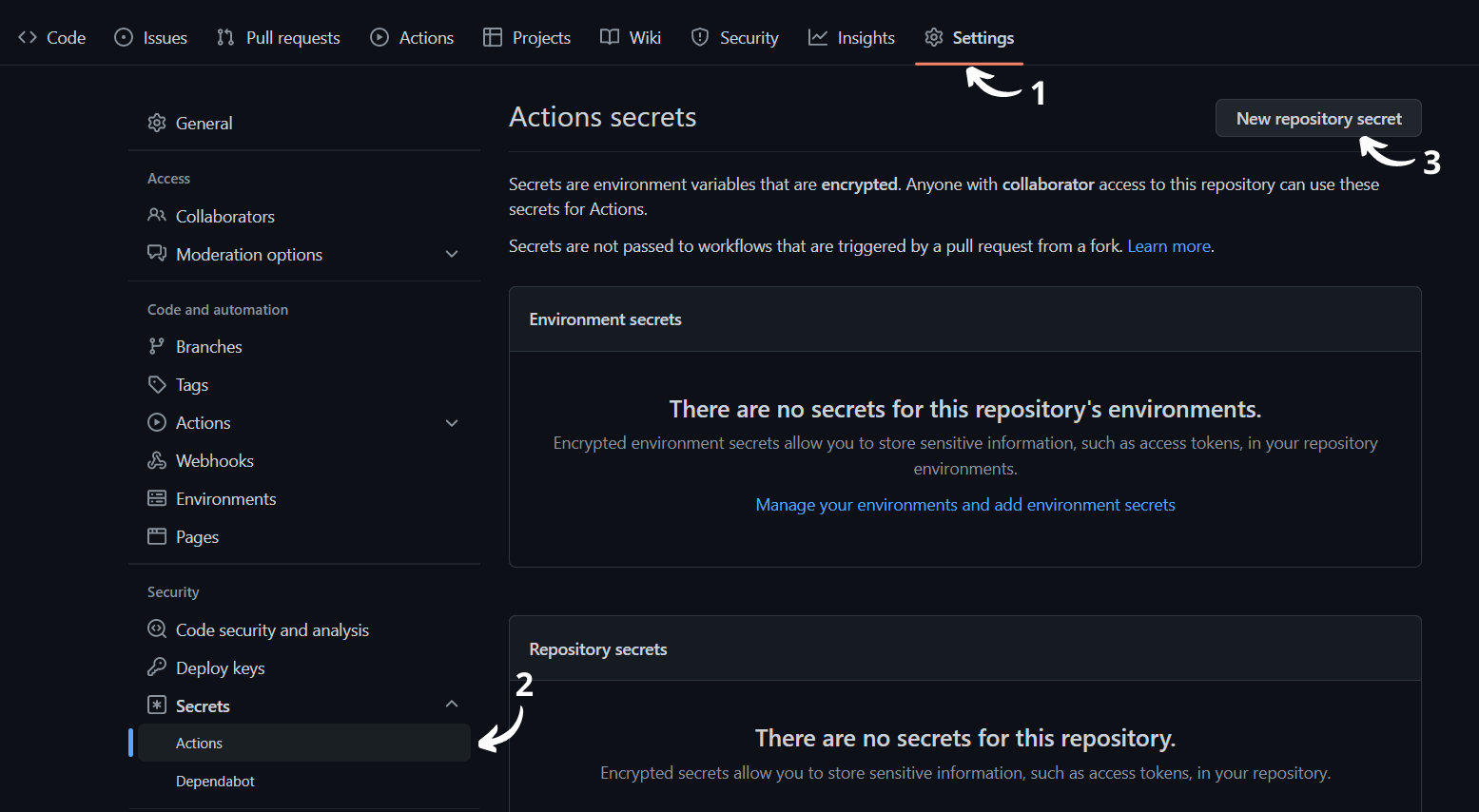The width and height of the screenshot is (1479, 812).
Task: Click the General gear icon in sidebar
Action: click(x=157, y=123)
